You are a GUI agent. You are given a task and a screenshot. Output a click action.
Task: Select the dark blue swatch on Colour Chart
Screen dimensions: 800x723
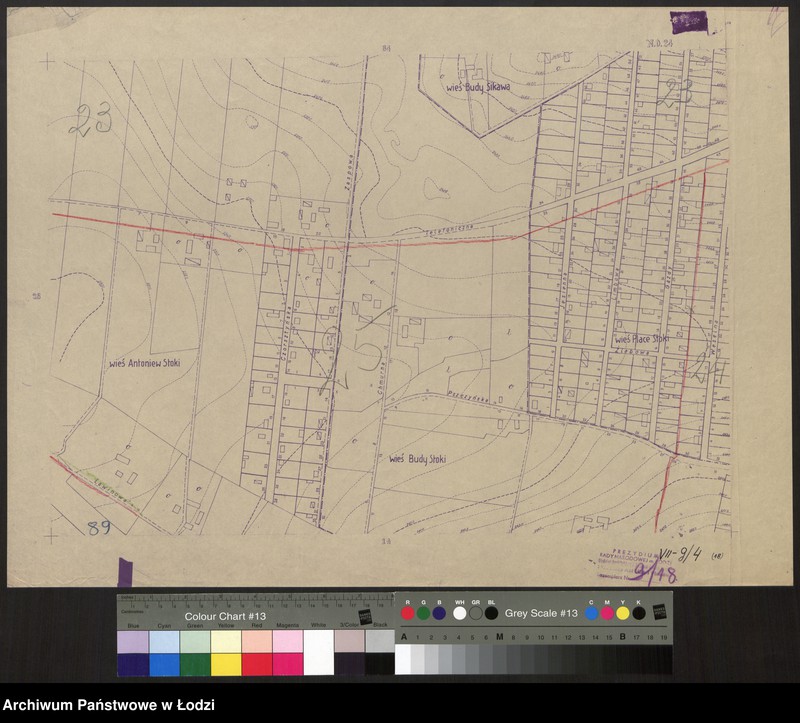(x=133, y=664)
